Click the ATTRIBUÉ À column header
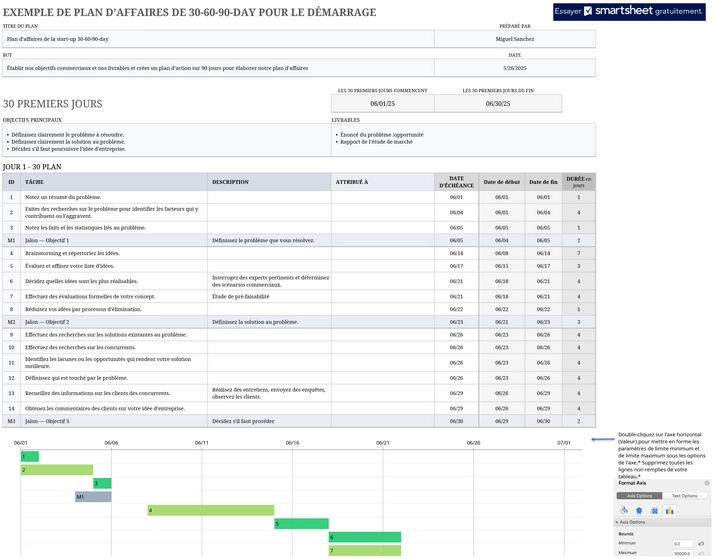This screenshot has height=559, width=713. [x=382, y=182]
